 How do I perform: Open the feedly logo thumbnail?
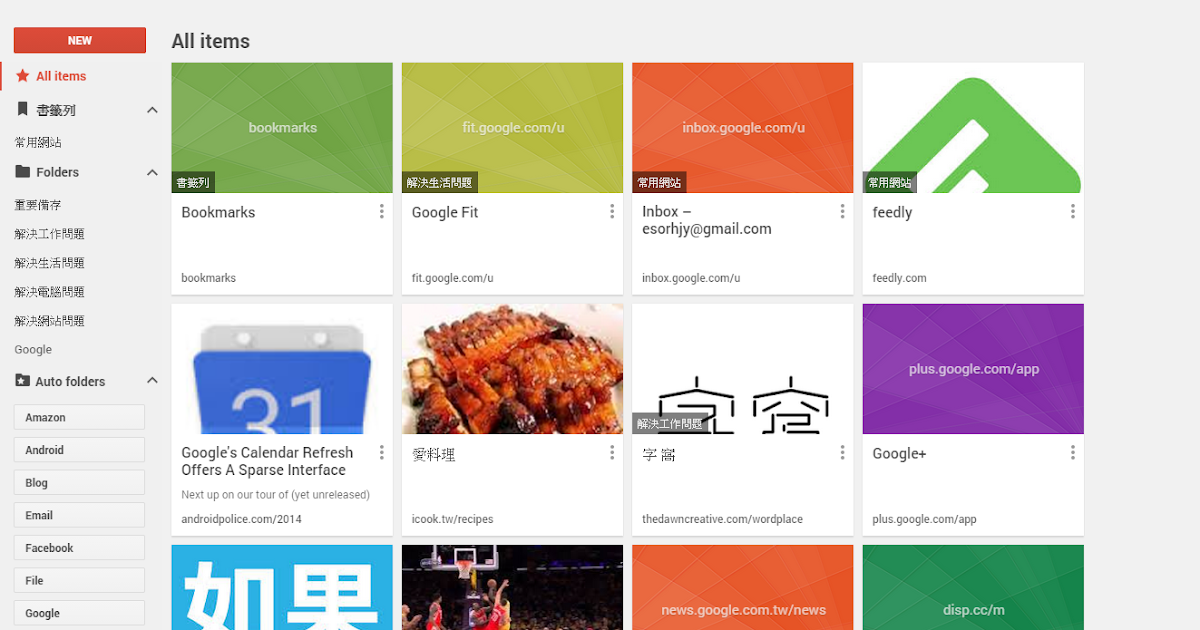tap(973, 128)
